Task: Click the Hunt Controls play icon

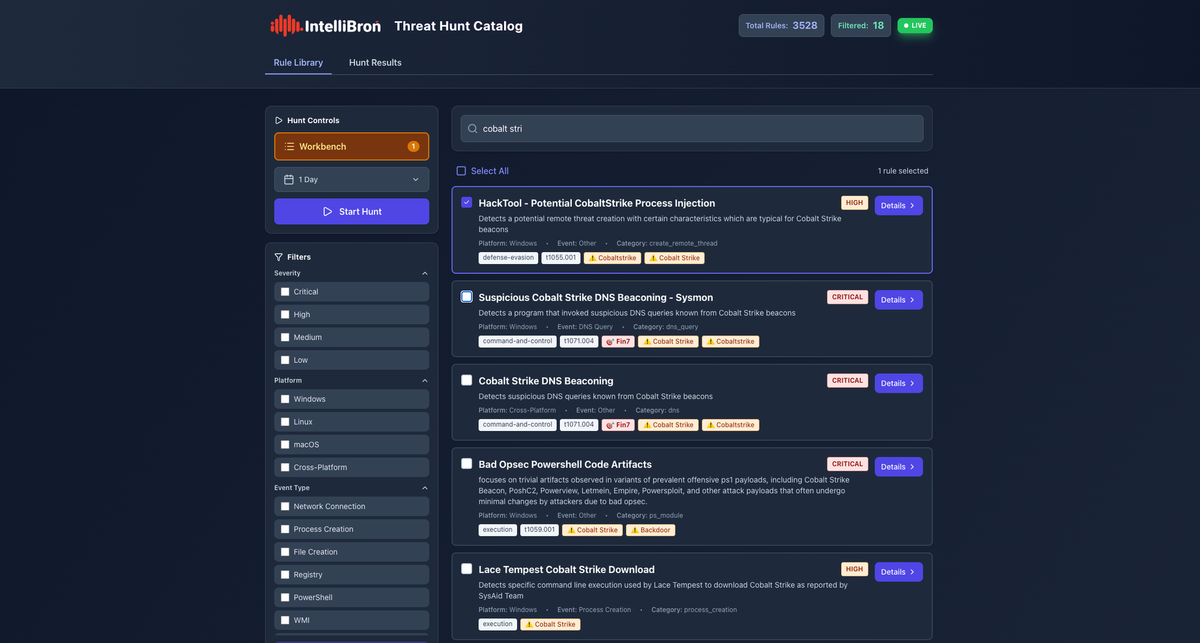Action: 279,120
